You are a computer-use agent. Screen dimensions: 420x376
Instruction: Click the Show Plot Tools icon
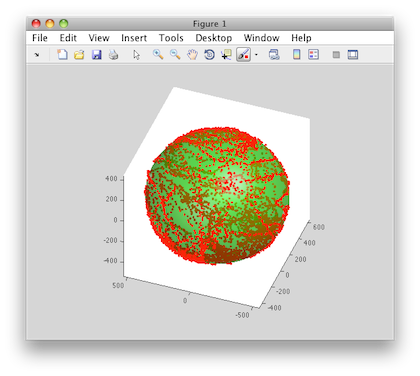(x=353, y=54)
